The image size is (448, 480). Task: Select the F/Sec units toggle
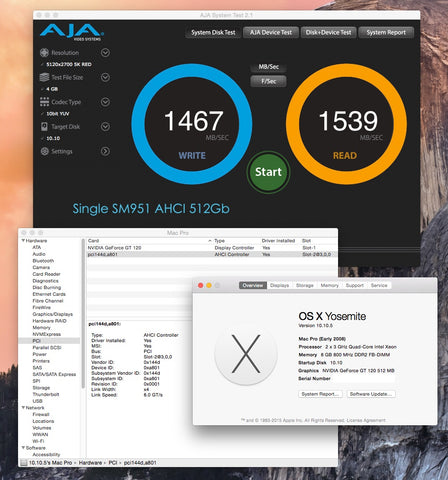(x=269, y=81)
